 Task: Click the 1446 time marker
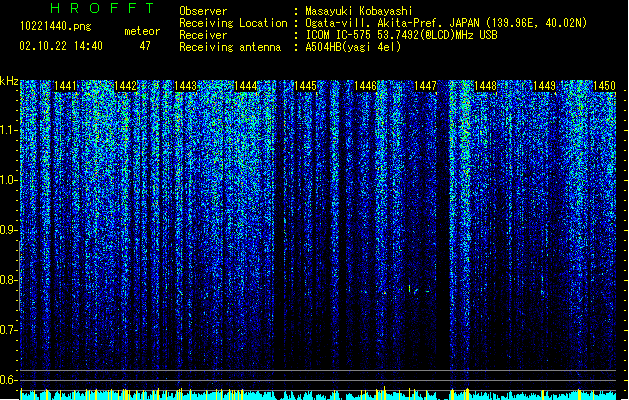pyautogui.click(x=365, y=86)
